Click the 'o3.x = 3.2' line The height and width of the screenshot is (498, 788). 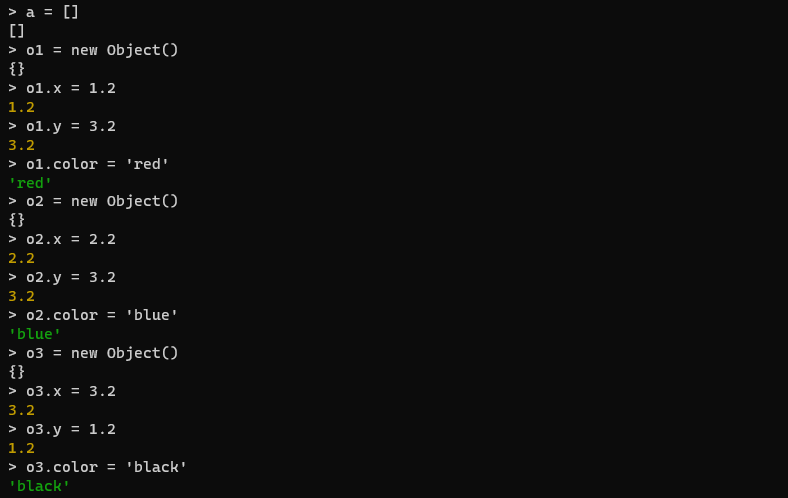point(62,391)
